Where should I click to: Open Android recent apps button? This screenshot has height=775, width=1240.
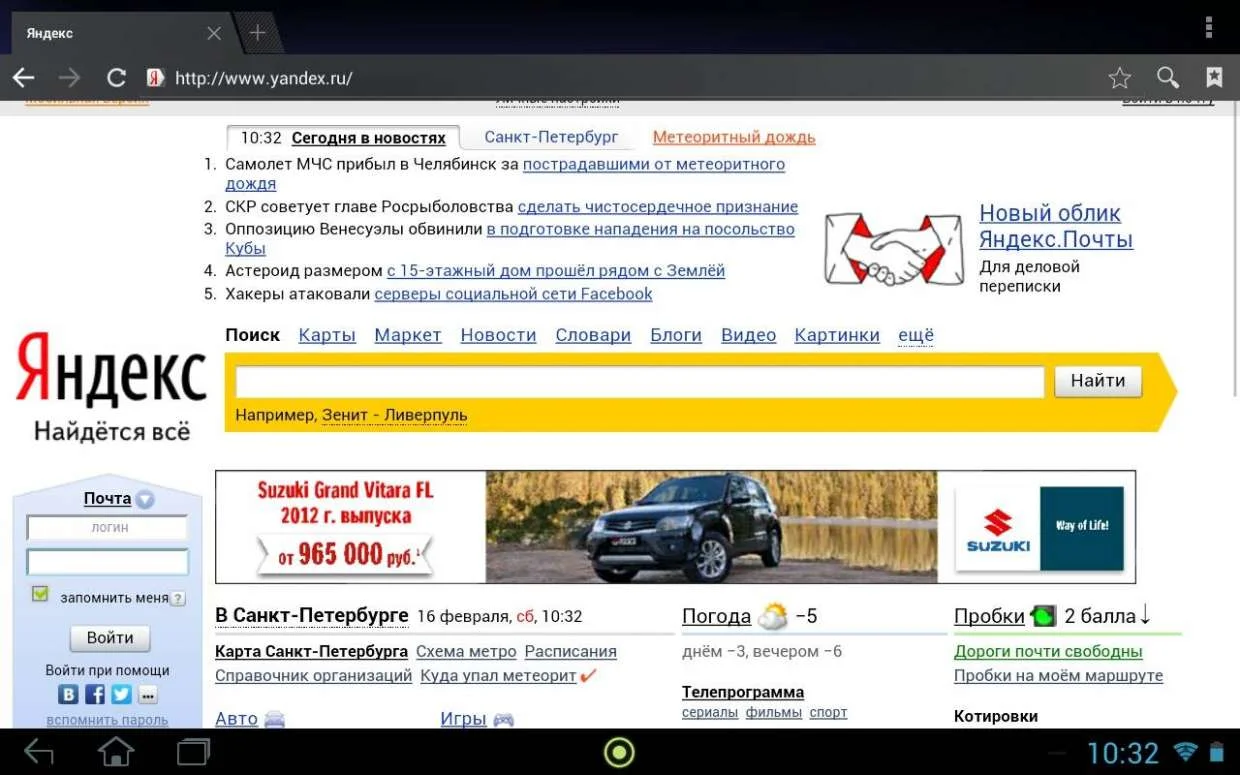[194, 751]
